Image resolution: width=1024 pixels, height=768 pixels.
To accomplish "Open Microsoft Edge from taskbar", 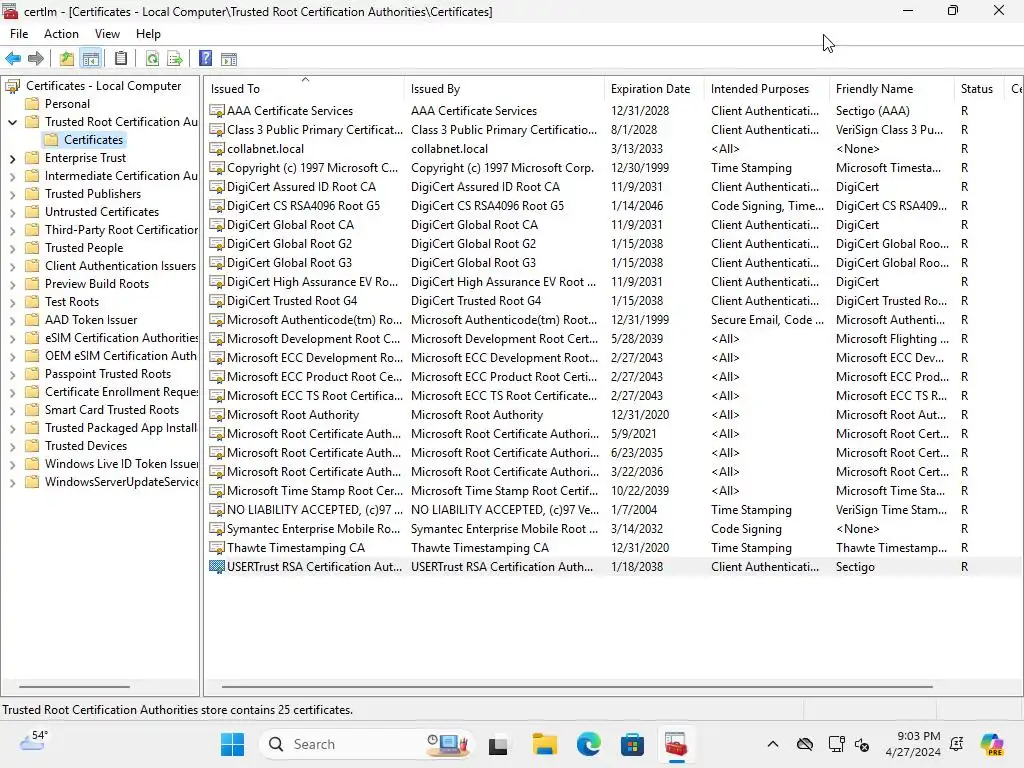I will click(588, 744).
